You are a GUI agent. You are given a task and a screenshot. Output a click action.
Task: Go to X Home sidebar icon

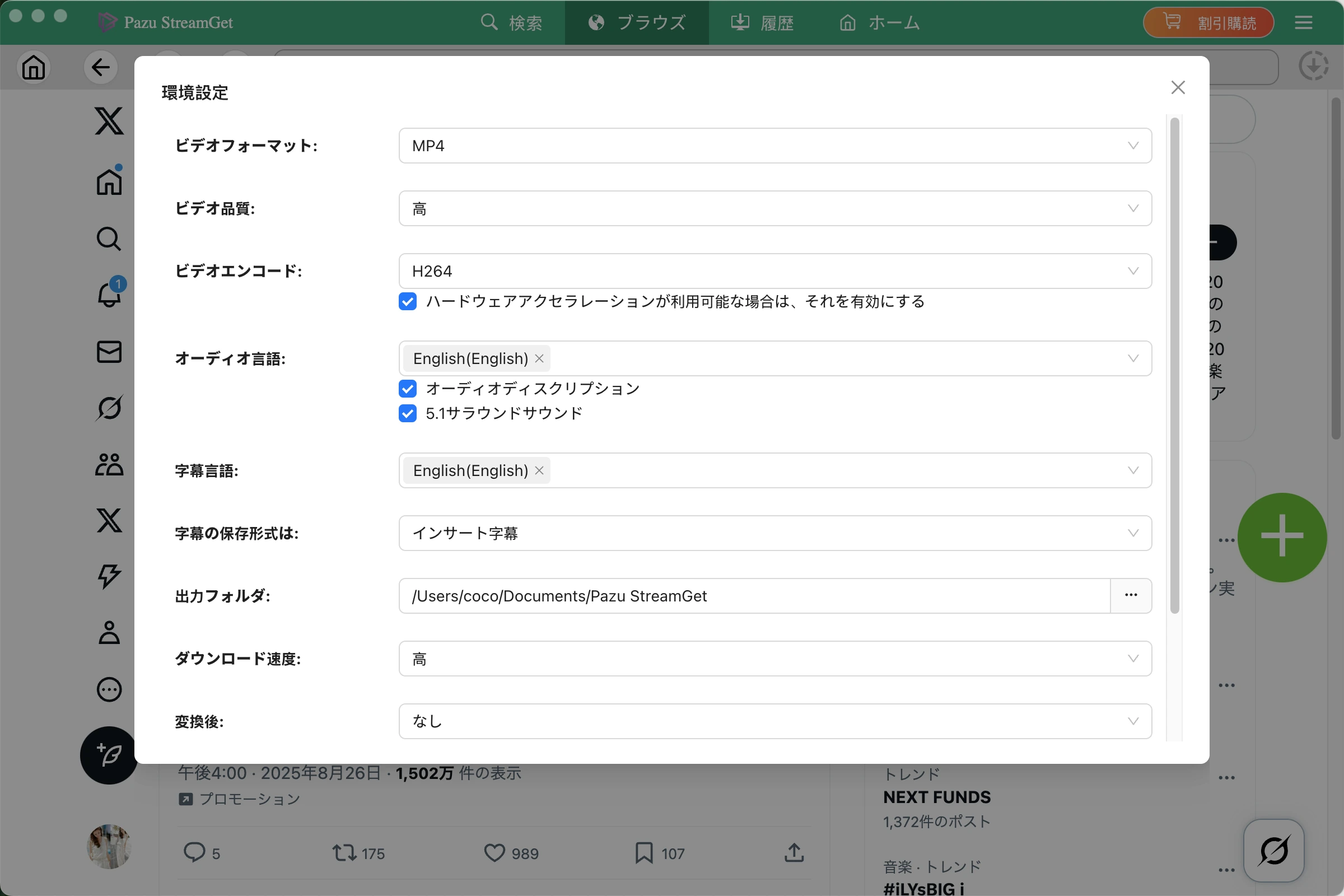pos(109,181)
